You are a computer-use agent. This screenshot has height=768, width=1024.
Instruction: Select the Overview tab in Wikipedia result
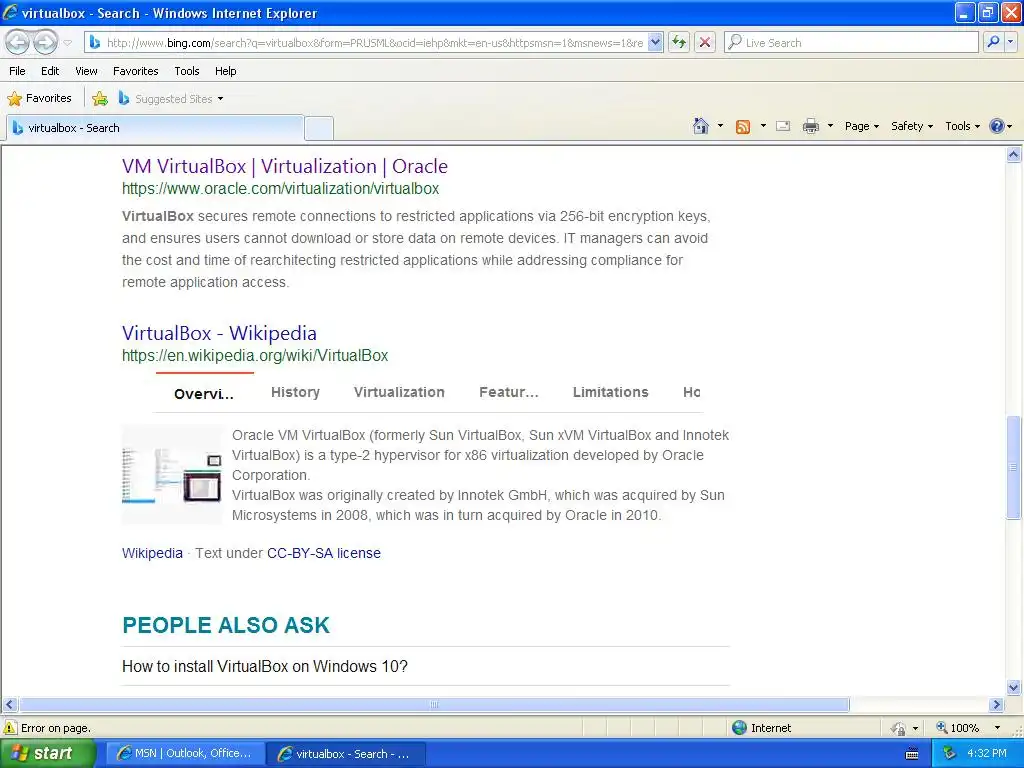click(204, 393)
